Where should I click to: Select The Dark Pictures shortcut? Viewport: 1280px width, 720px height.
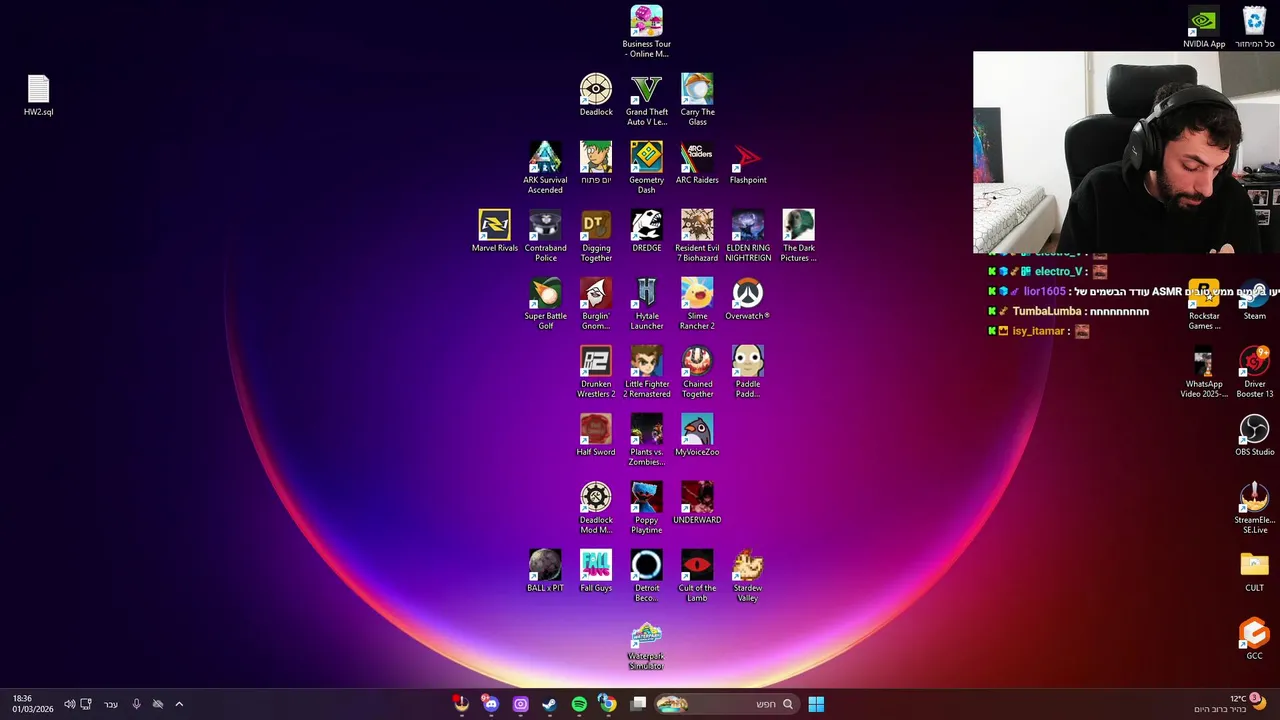(x=798, y=236)
